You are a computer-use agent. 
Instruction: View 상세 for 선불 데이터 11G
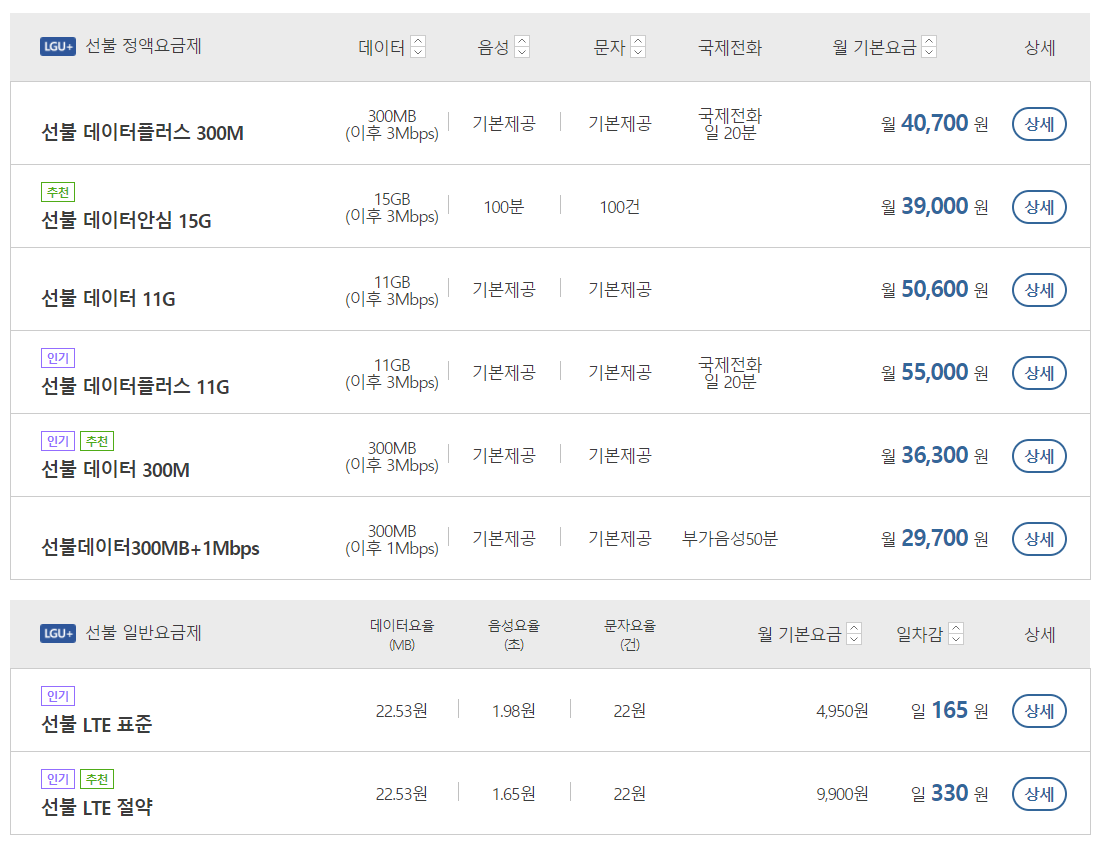point(1039,290)
